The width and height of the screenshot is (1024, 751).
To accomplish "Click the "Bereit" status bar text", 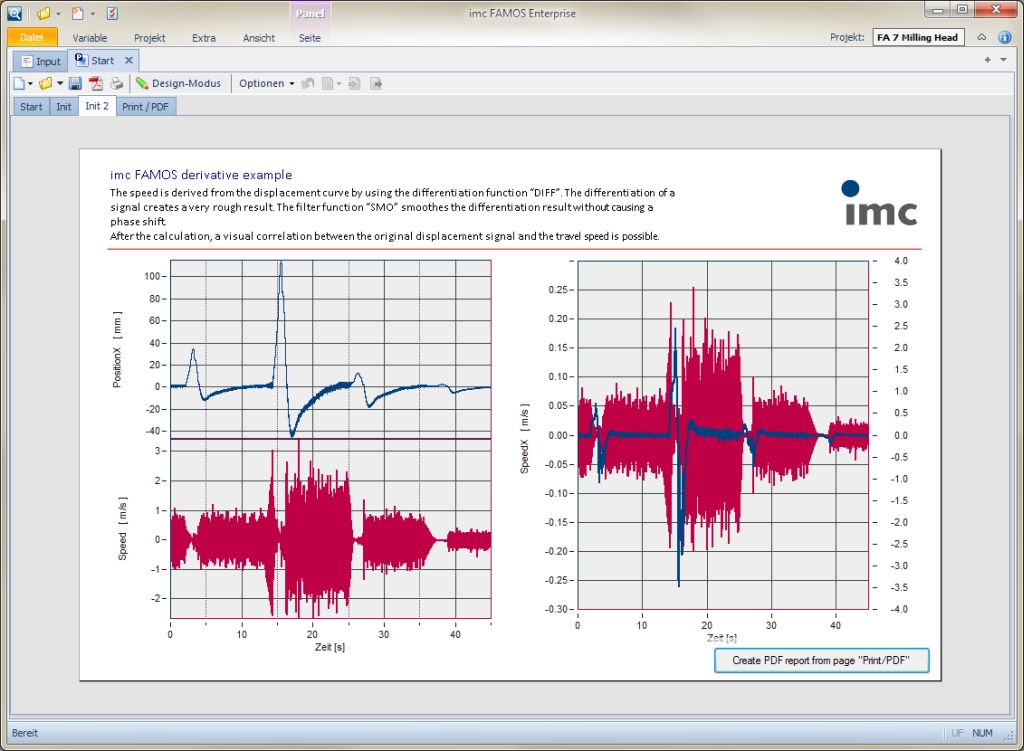I will (x=25, y=733).
